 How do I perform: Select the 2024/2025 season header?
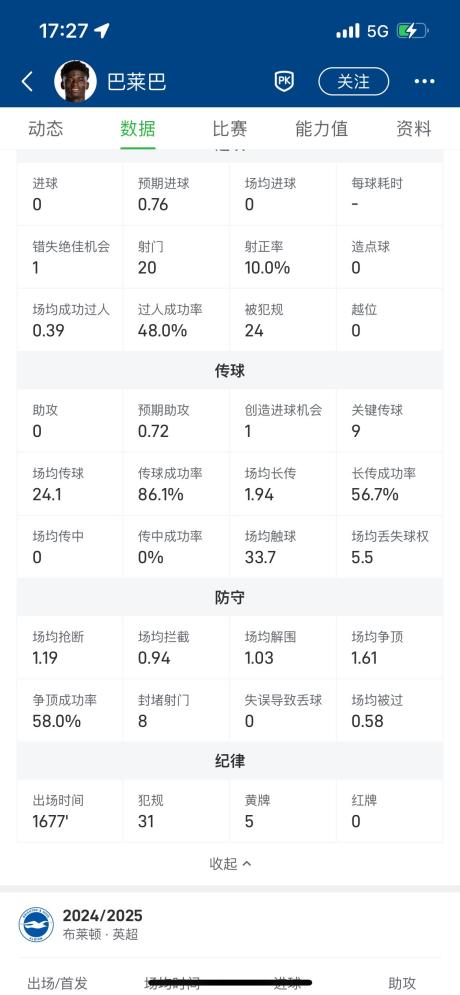click(x=102, y=916)
